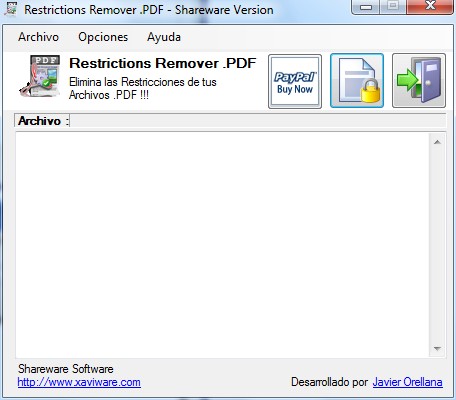Viewport: 456px width, 400px height.
Task: Open the Ayuda menu
Action: click(164, 37)
